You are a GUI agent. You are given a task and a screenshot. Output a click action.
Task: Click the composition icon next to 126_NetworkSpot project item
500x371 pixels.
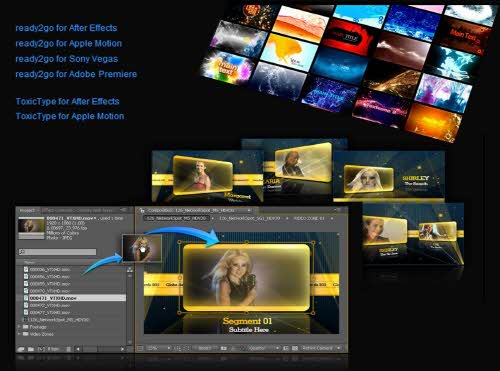(23, 319)
